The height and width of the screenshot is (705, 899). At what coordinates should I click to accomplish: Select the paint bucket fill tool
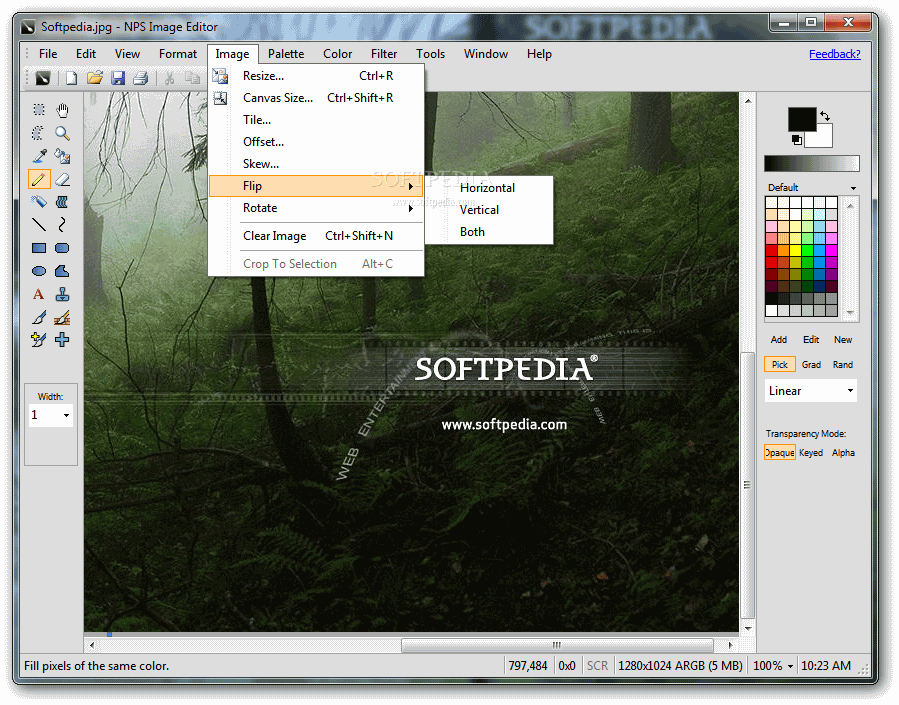[62, 156]
